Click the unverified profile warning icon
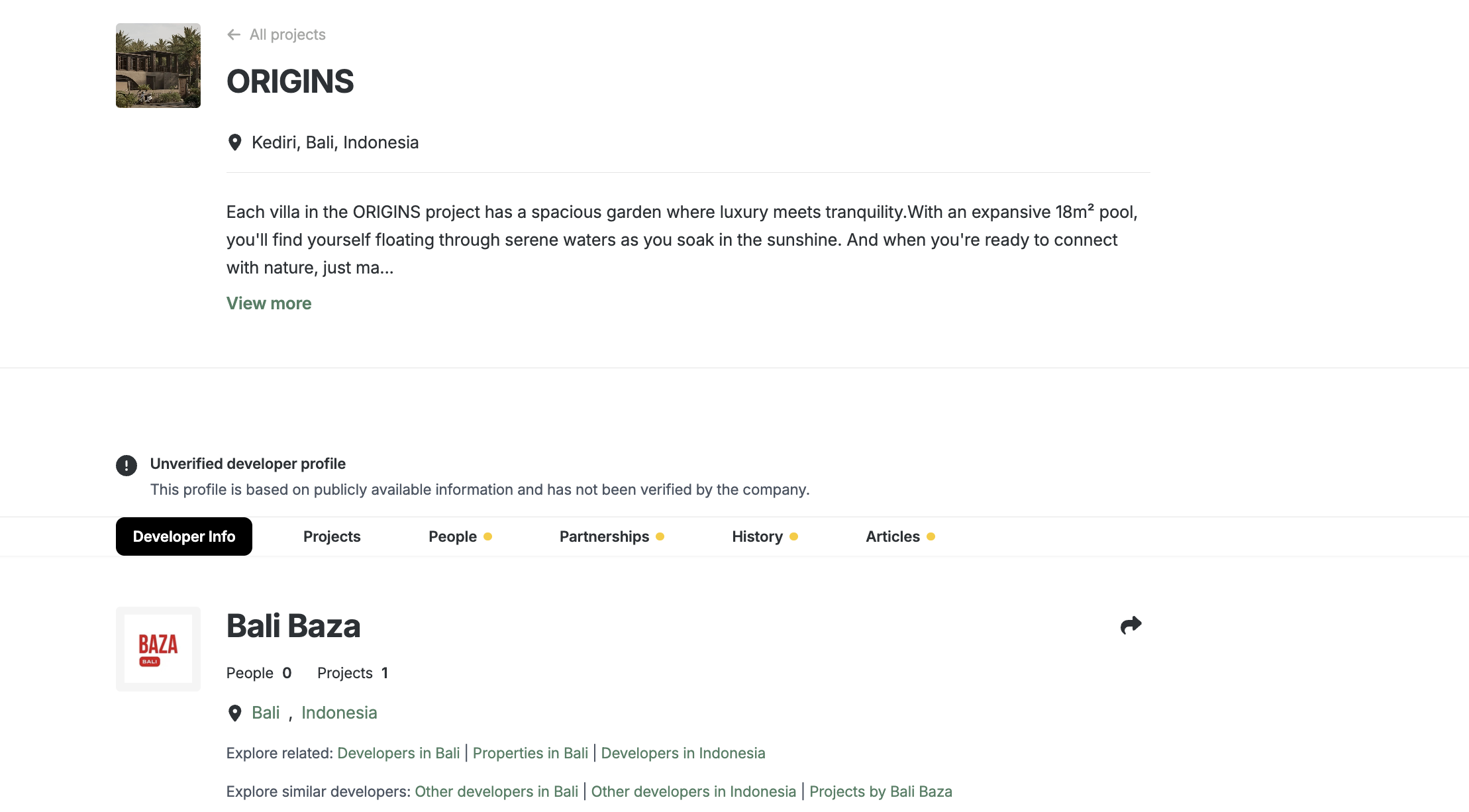1469x812 pixels. point(127,466)
